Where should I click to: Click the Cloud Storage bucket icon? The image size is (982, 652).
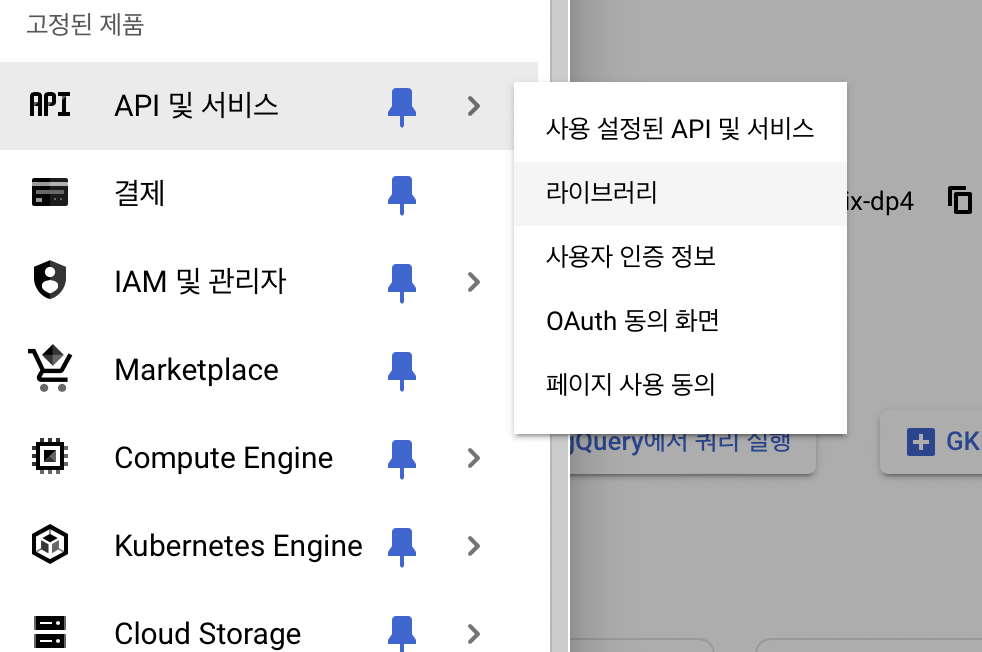[x=49, y=632]
